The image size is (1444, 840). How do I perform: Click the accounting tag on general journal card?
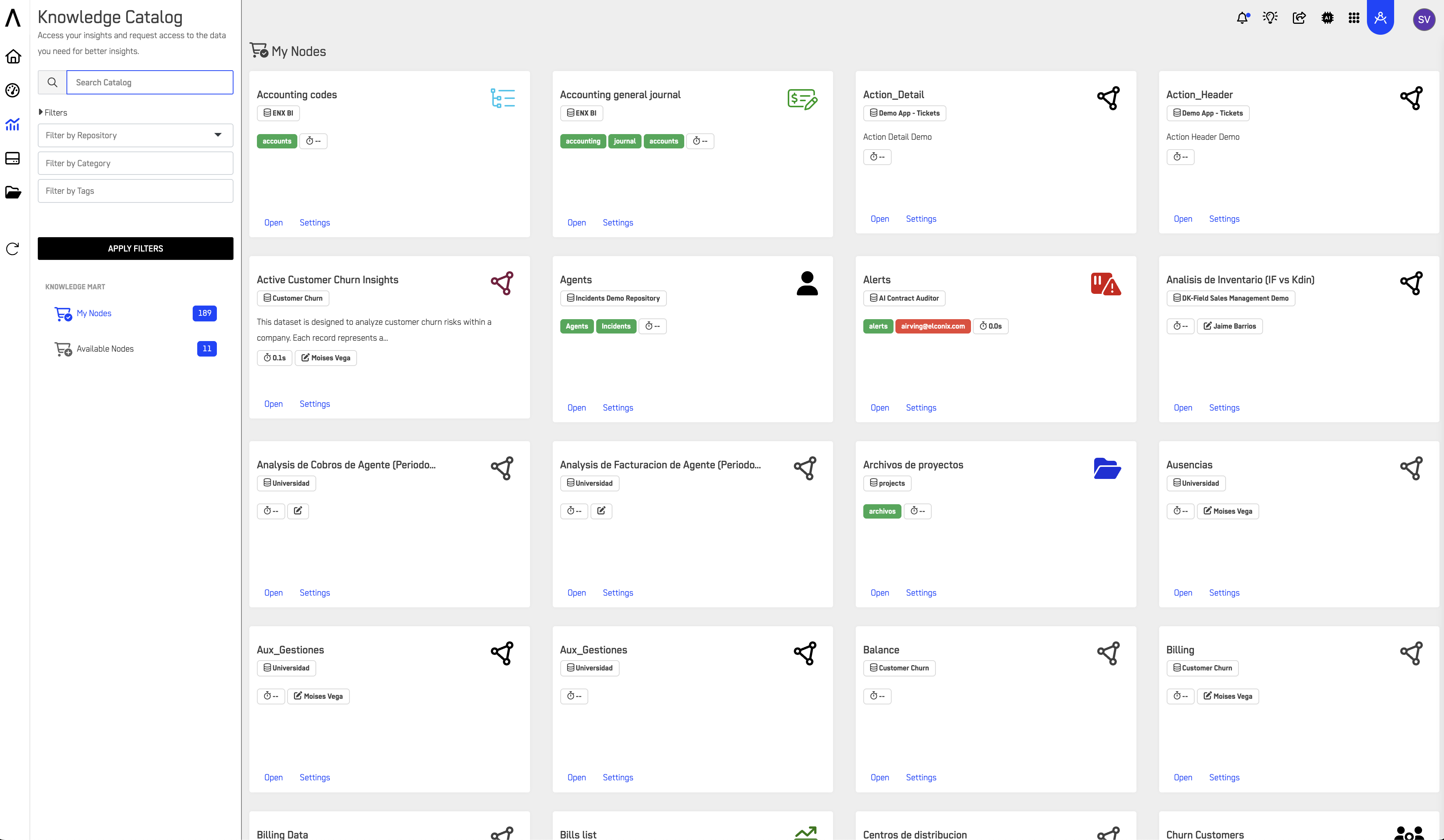[583, 141]
